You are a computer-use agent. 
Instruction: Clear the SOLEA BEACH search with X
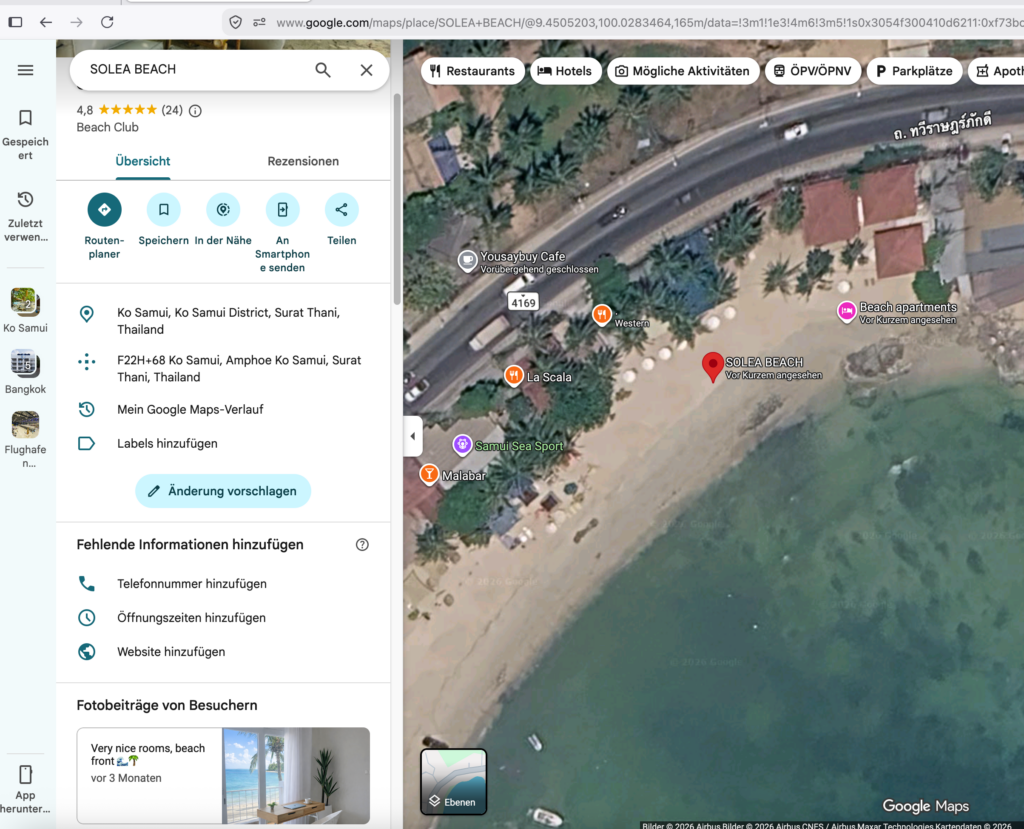tap(366, 70)
